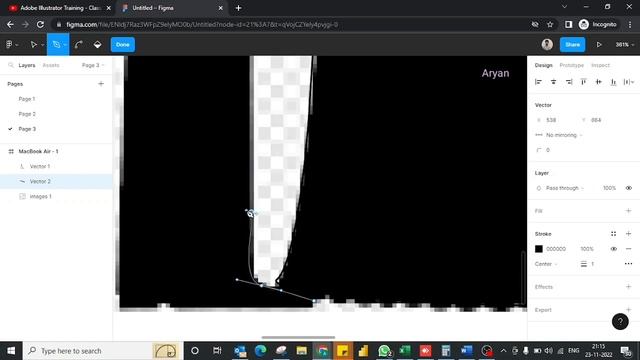Add an effect with plus icon

tap(629, 287)
